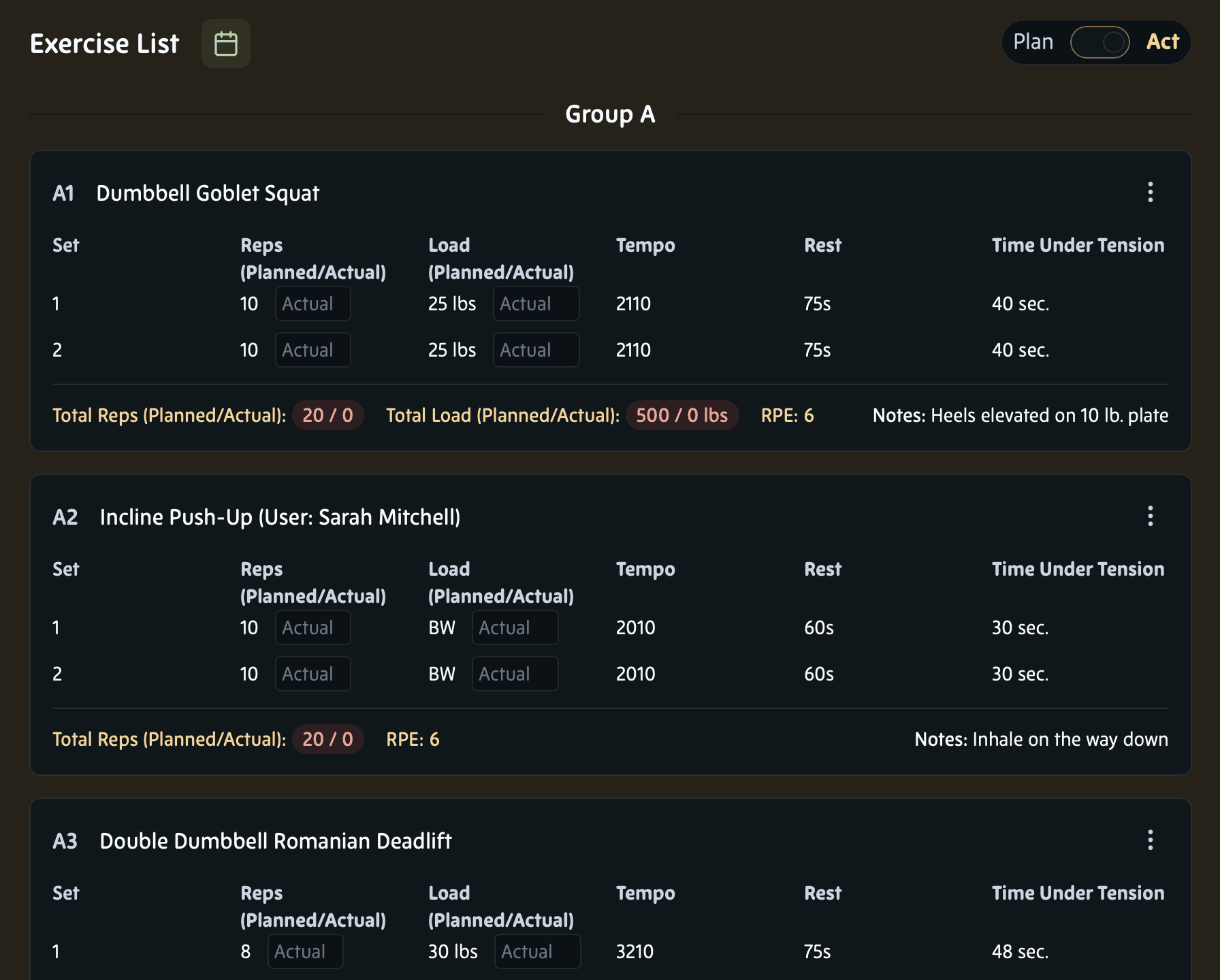Click Goblet Squat set 2 actual reps field
The width and height of the screenshot is (1220, 980).
(313, 350)
